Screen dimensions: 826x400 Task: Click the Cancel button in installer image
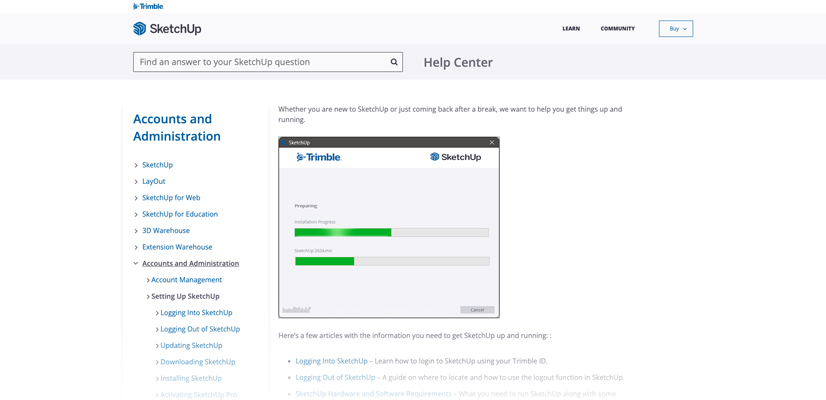pos(477,310)
